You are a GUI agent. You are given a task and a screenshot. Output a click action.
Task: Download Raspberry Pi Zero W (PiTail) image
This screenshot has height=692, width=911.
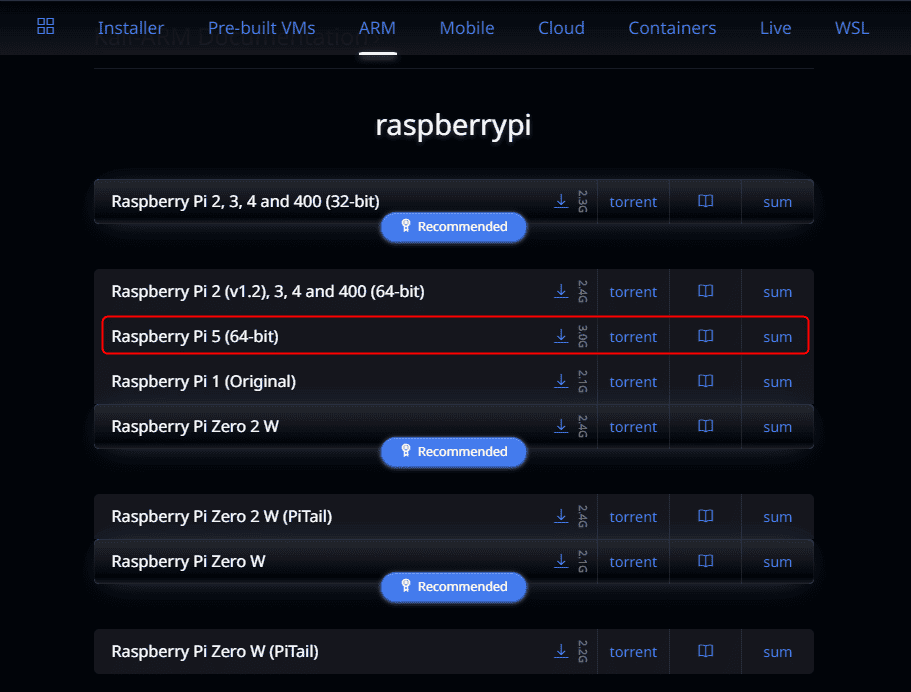tap(561, 651)
